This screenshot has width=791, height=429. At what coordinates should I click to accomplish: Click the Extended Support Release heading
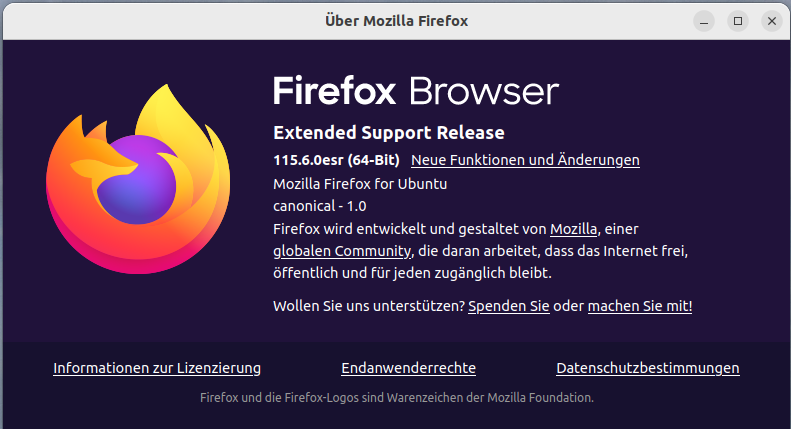click(x=389, y=133)
